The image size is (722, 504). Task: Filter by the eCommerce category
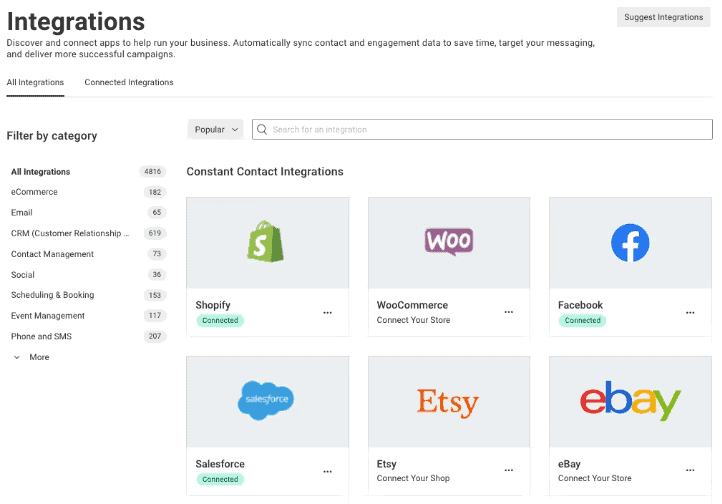35,192
